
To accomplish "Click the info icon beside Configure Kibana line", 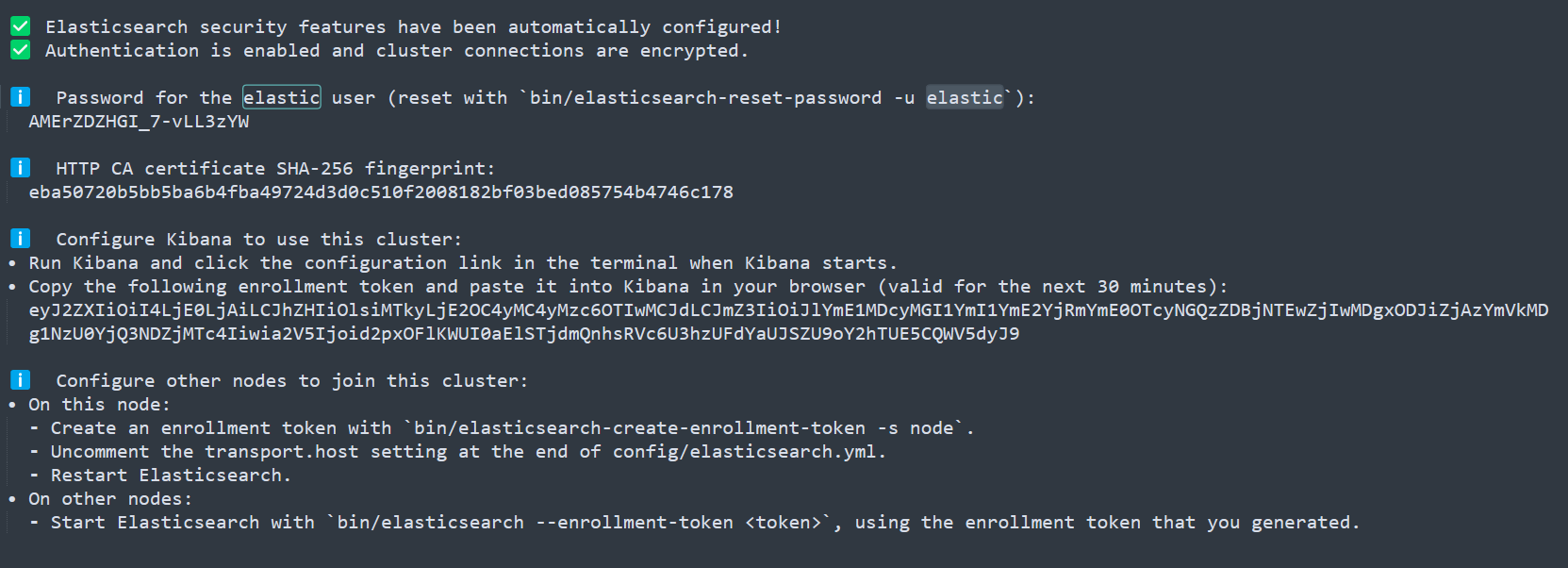I will pos(20,239).
